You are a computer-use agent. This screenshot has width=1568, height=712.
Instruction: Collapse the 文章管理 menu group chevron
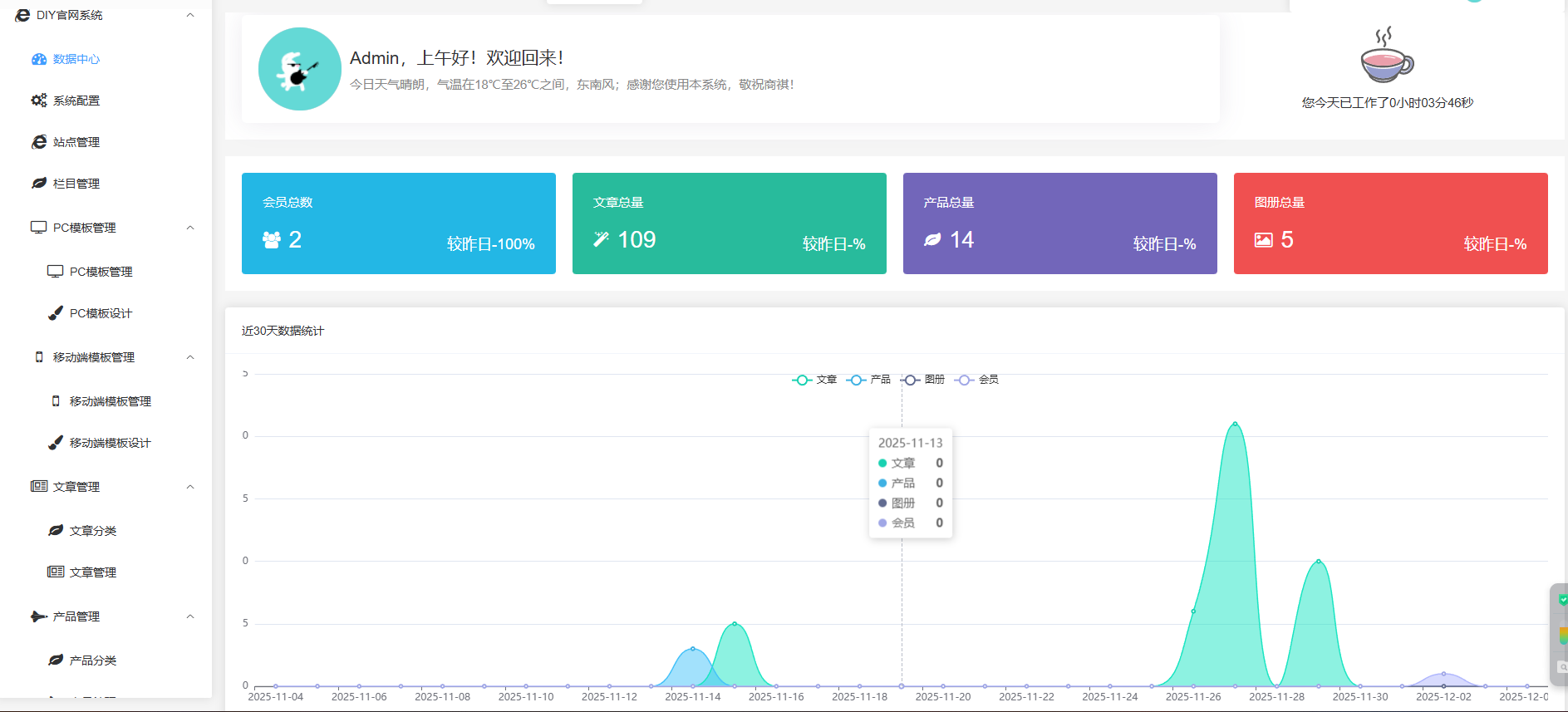pyautogui.click(x=190, y=487)
